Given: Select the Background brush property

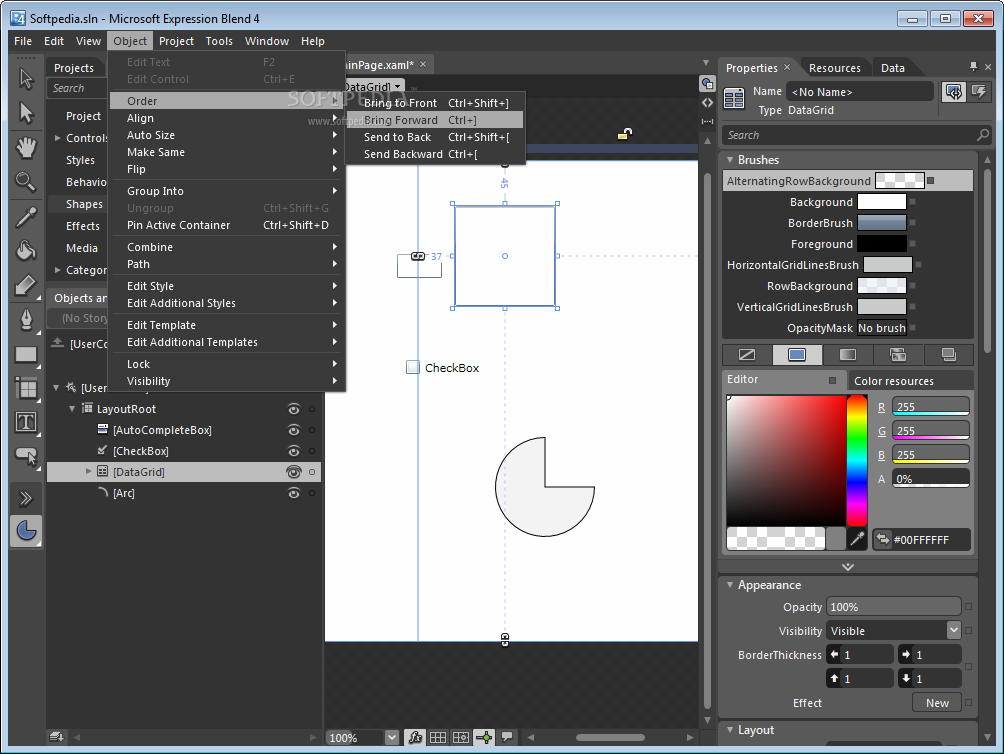Looking at the screenshot, I should (x=821, y=202).
